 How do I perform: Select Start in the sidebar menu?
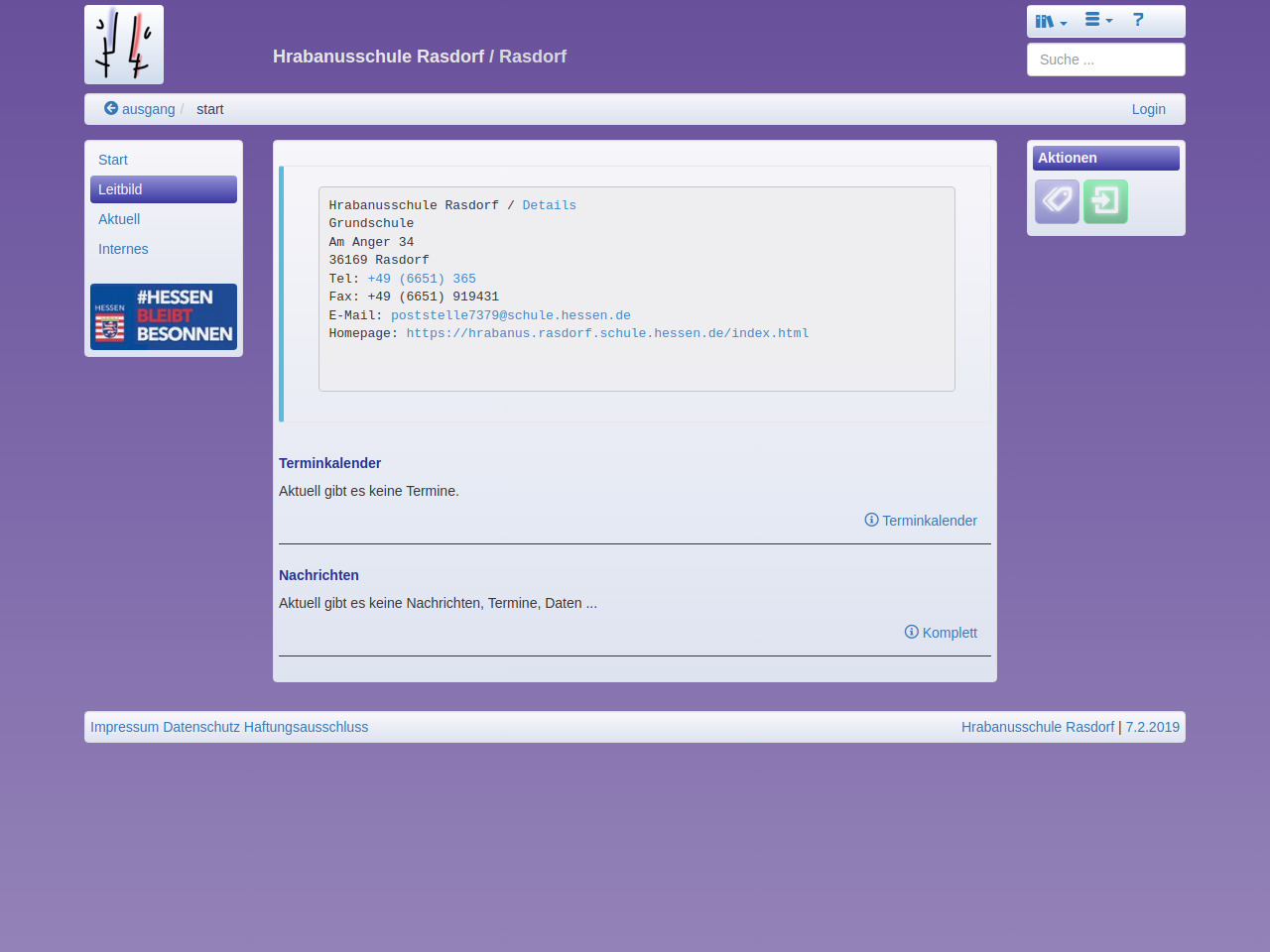tap(113, 160)
